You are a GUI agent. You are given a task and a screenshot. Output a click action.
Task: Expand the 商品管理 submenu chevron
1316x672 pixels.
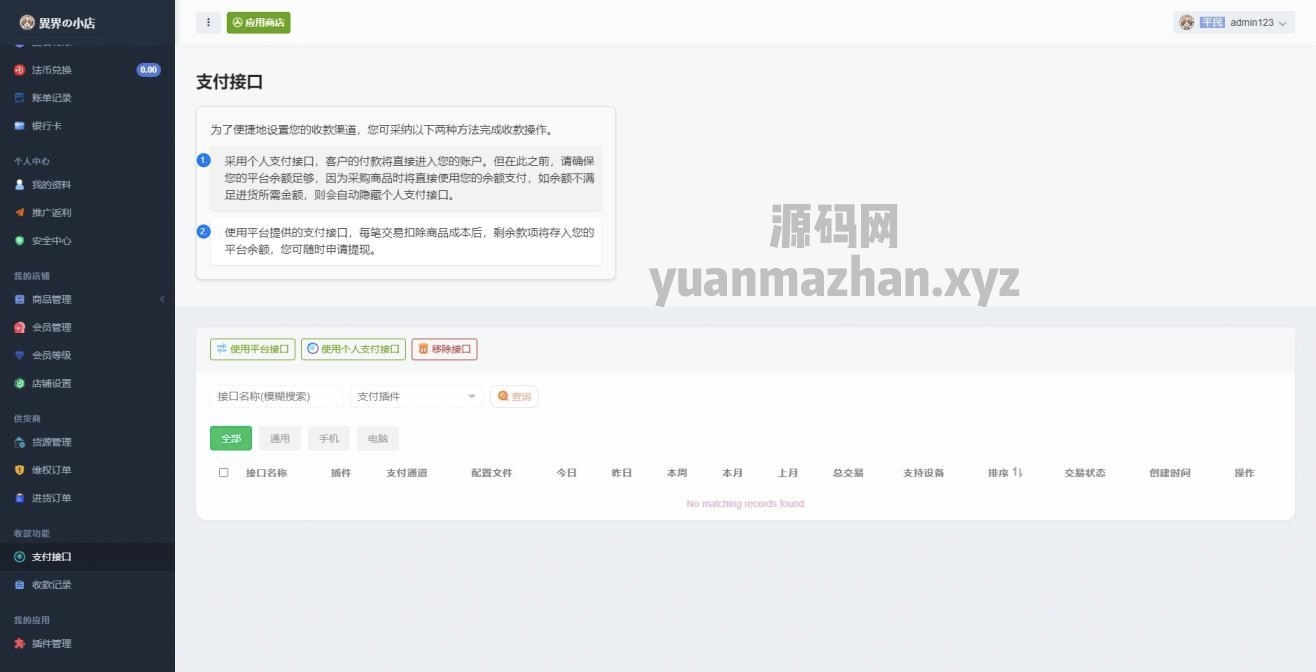click(x=162, y=299)
